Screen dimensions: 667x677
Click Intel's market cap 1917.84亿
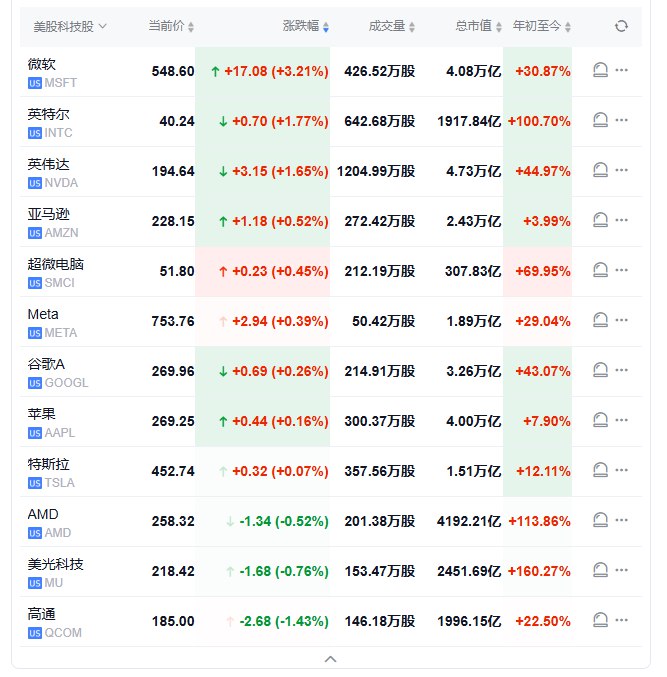pyautogui.click(x=469, y=121)
